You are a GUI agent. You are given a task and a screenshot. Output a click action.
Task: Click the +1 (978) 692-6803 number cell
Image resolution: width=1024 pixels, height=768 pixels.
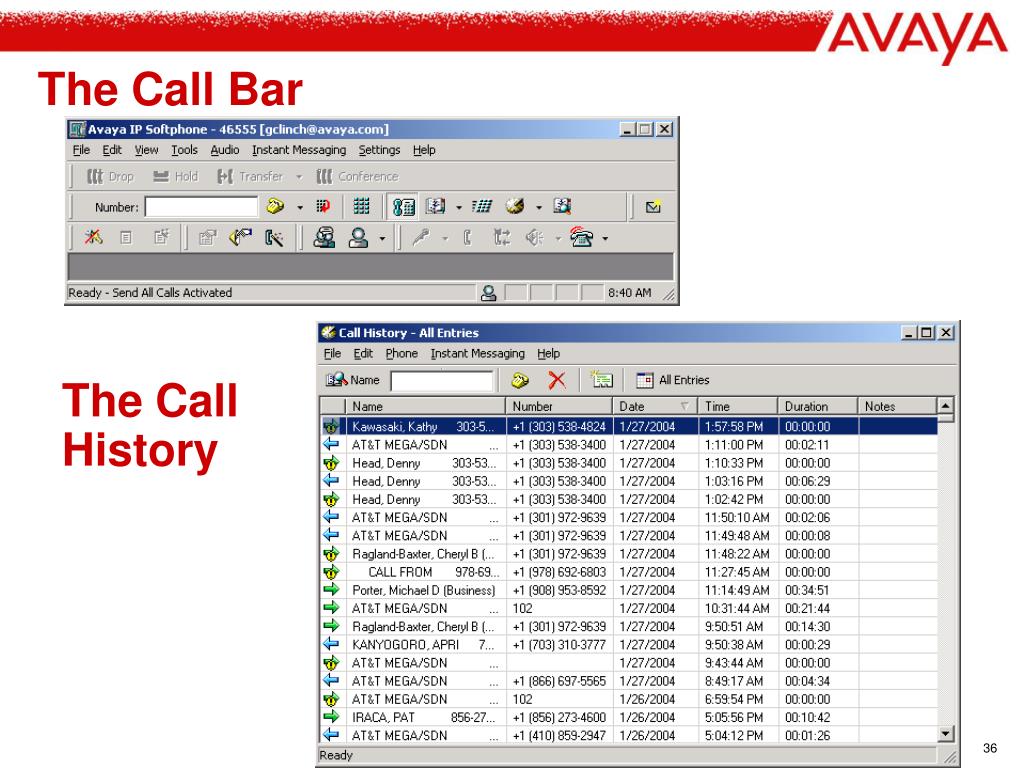[560, 572]
